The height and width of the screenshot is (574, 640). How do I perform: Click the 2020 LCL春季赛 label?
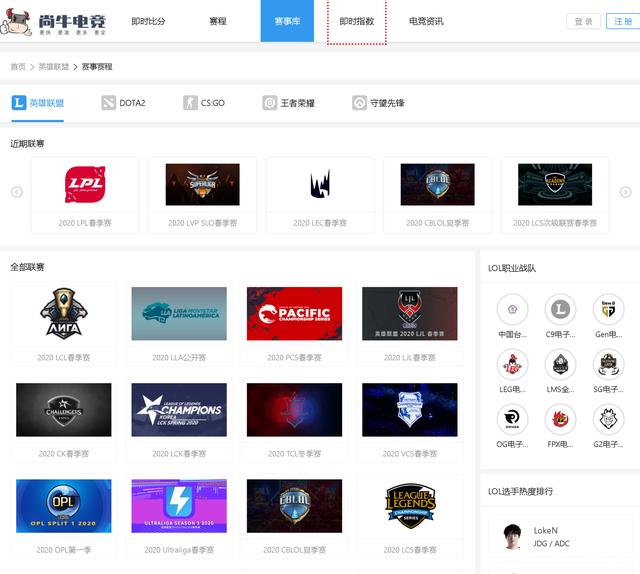tap(64, 358)
